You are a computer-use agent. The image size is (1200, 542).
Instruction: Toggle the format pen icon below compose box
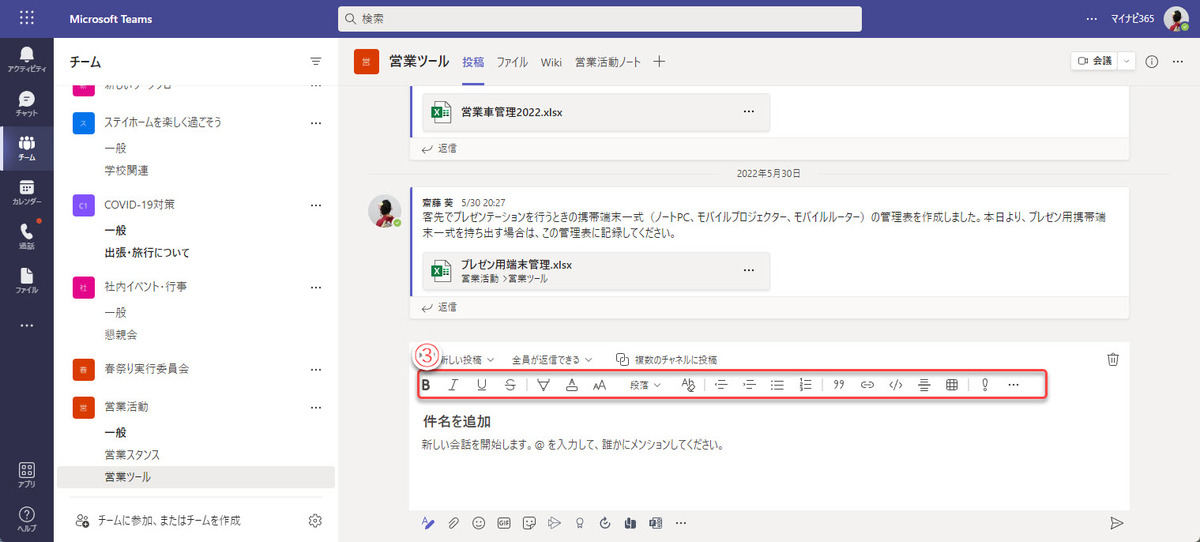click(427, 522)
